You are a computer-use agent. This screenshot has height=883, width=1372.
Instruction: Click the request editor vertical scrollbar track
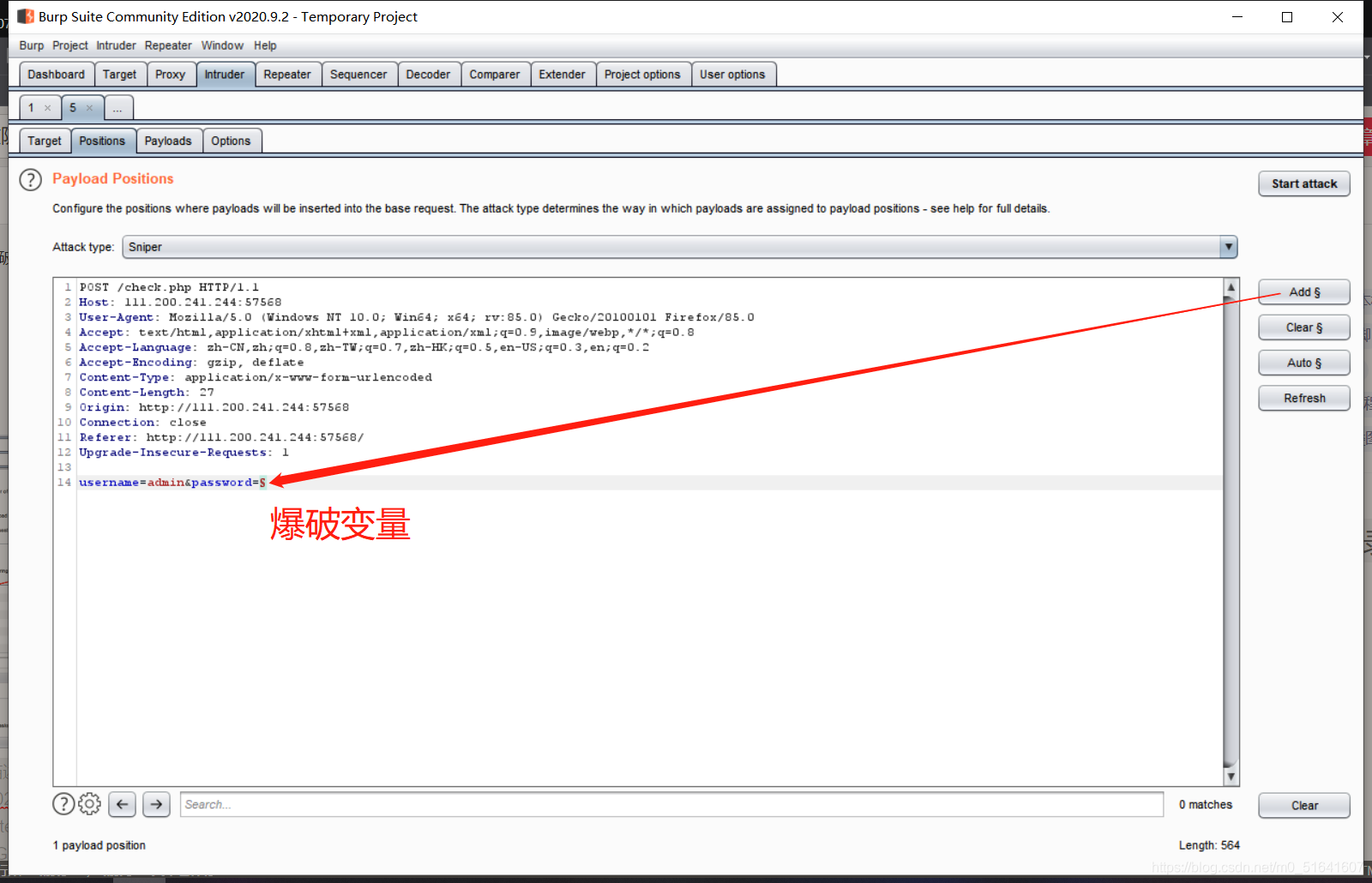pyautogui.click(x=1231, y=532)
